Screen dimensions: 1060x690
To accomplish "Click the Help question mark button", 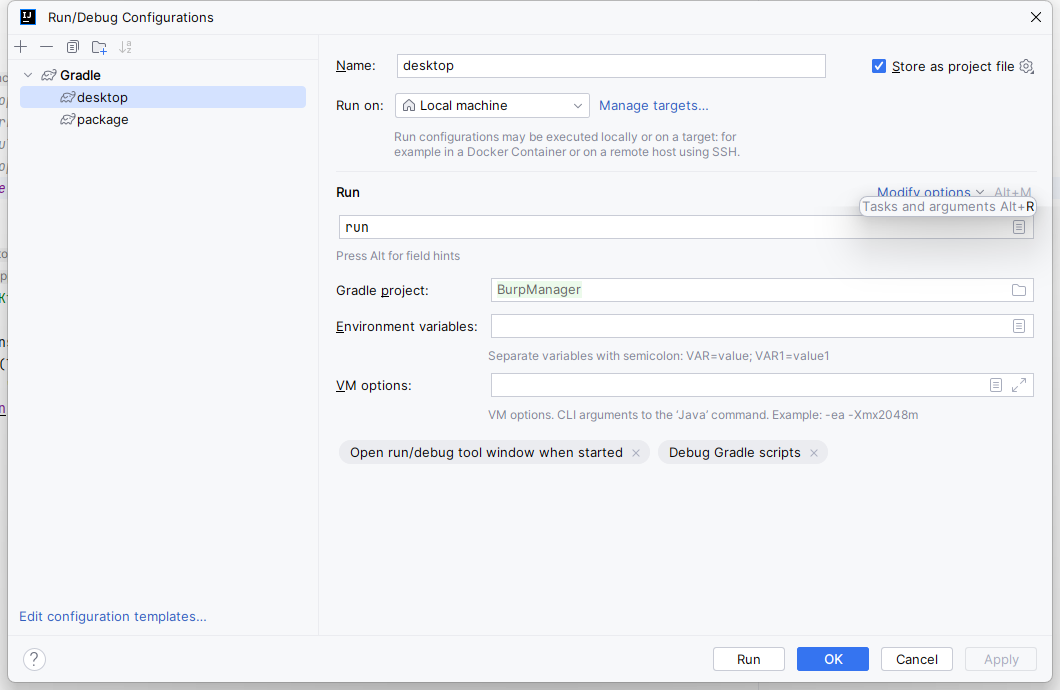I will pyautogui.click(x=34, y=659).
